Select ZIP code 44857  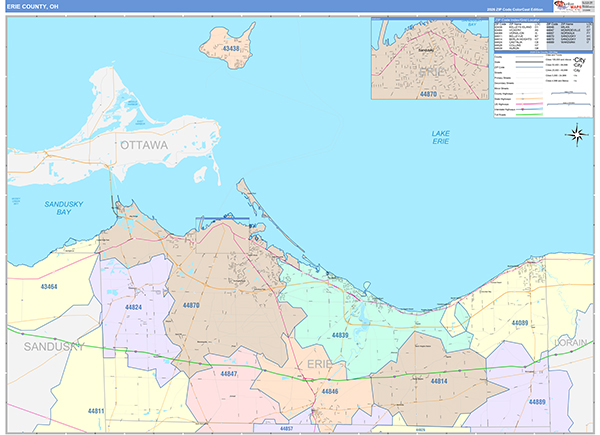286,429
